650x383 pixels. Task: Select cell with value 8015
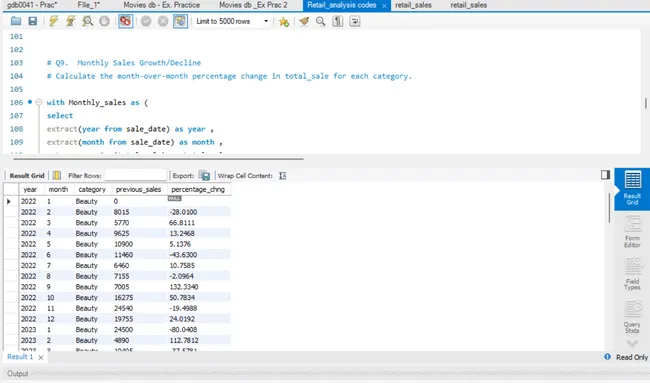(x=139, y=212)
